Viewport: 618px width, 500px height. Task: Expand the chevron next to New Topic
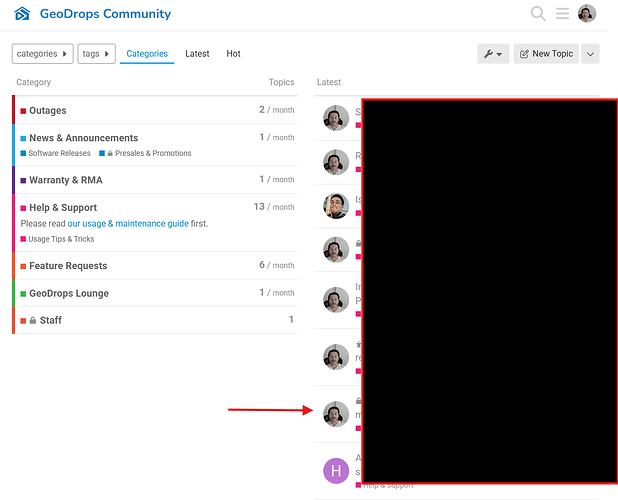pos(590,54)
